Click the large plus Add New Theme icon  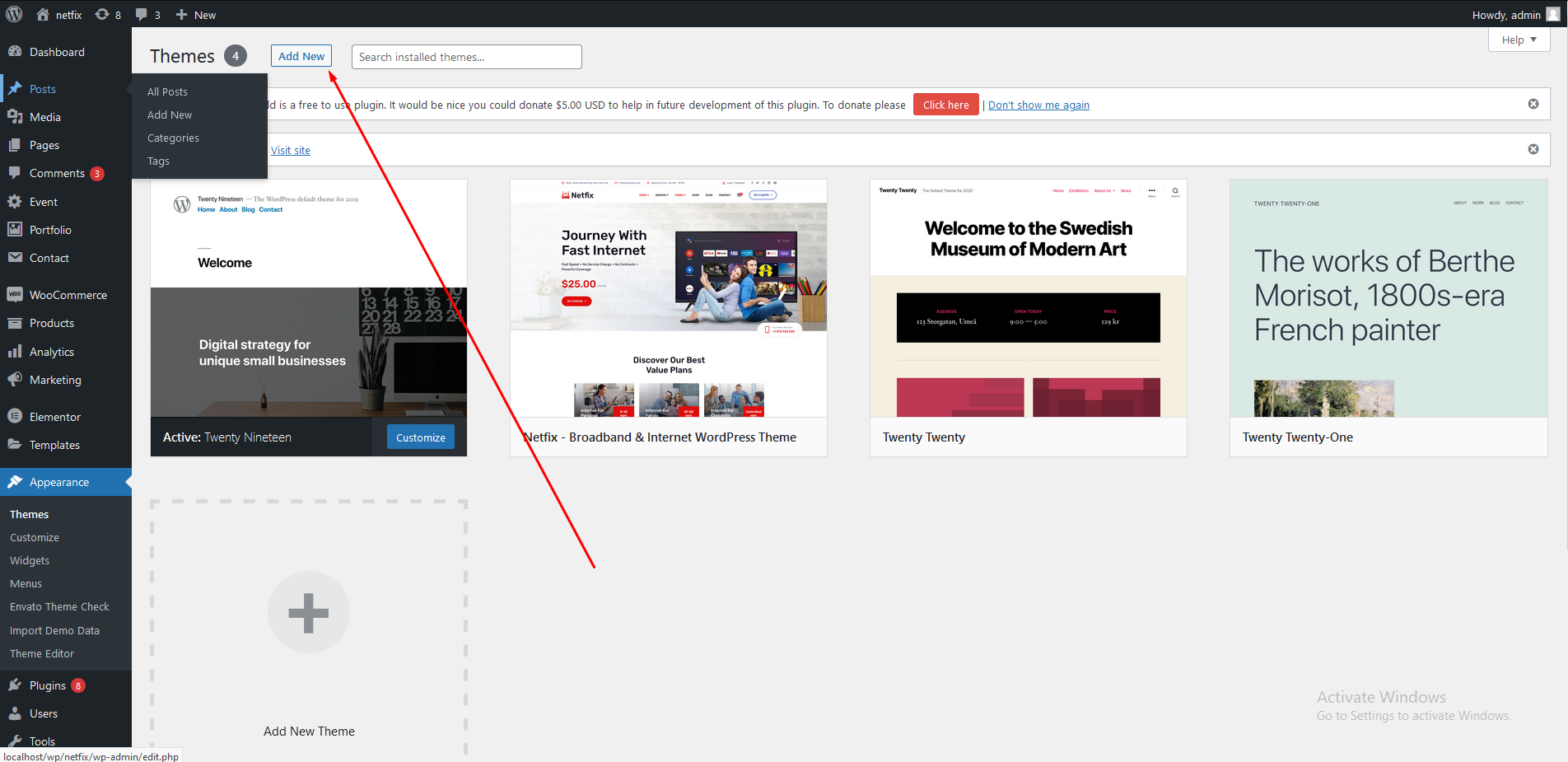coord(309,612)
